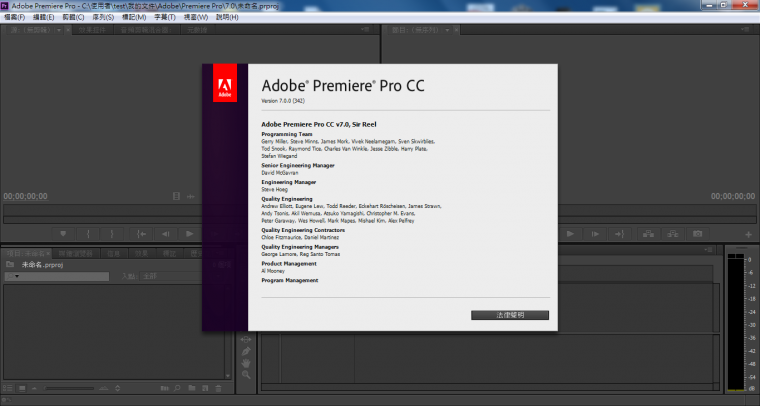
Task: Open the 視窗(W) menu
Action: click(196, 17)
